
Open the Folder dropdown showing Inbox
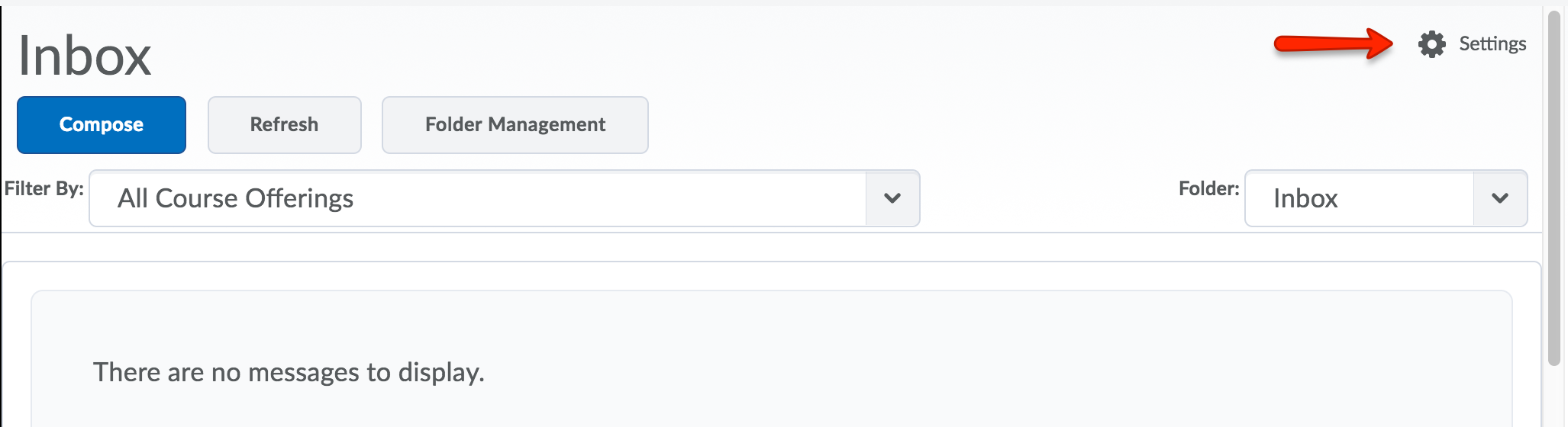[x=1359, y=198]
